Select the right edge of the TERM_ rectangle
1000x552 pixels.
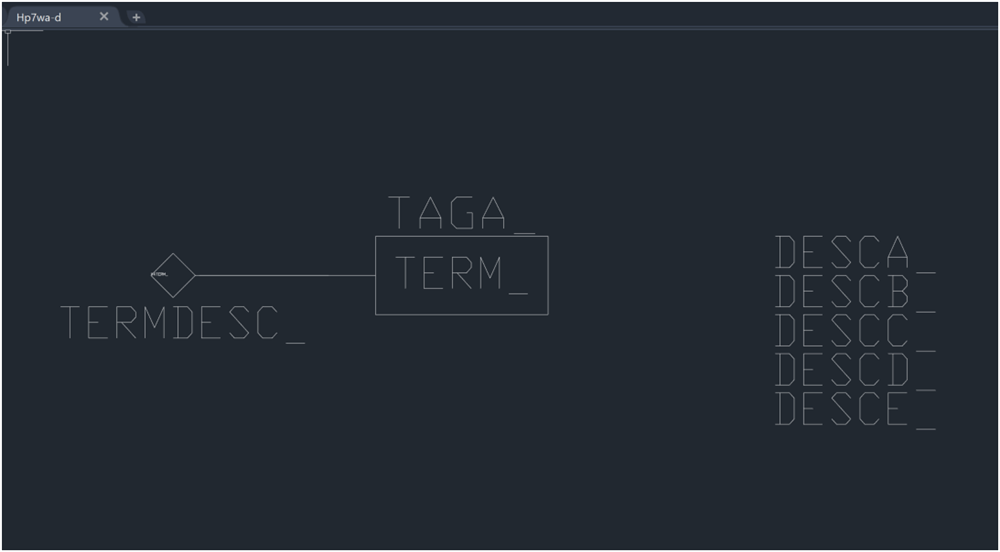tap(548, 275)
